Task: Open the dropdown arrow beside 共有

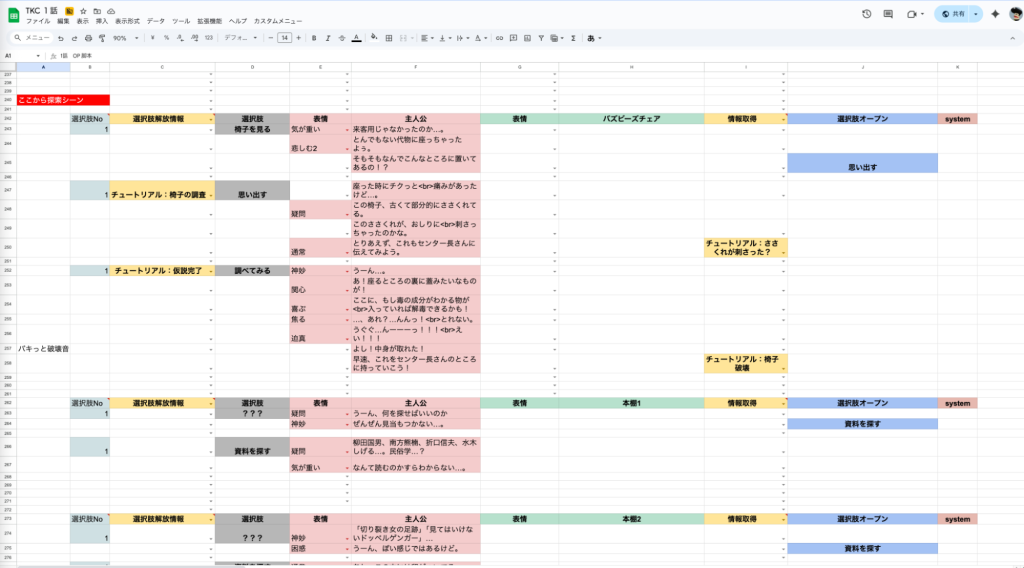Action: pos(975,14)
